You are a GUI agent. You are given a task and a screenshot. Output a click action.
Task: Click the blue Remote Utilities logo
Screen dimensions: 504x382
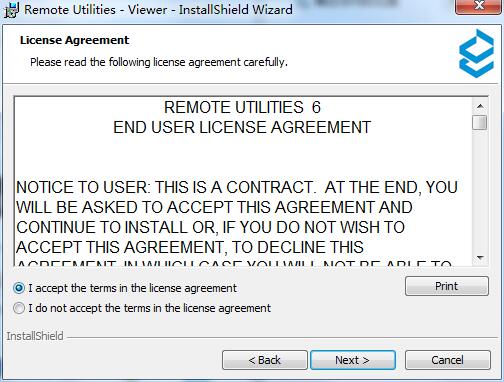click(x=476, y=53)
